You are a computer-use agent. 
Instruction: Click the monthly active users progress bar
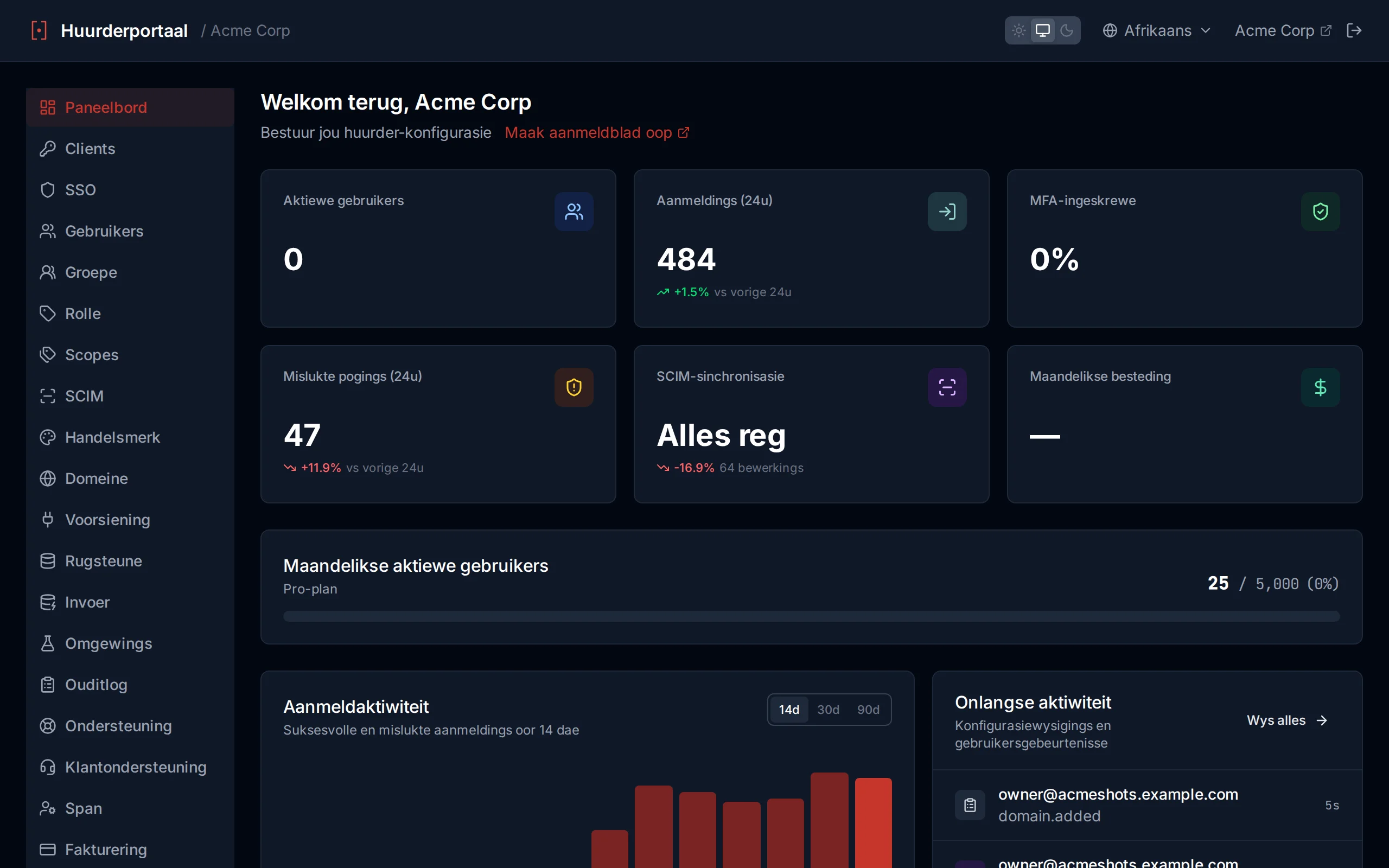(x=811, y=616)
